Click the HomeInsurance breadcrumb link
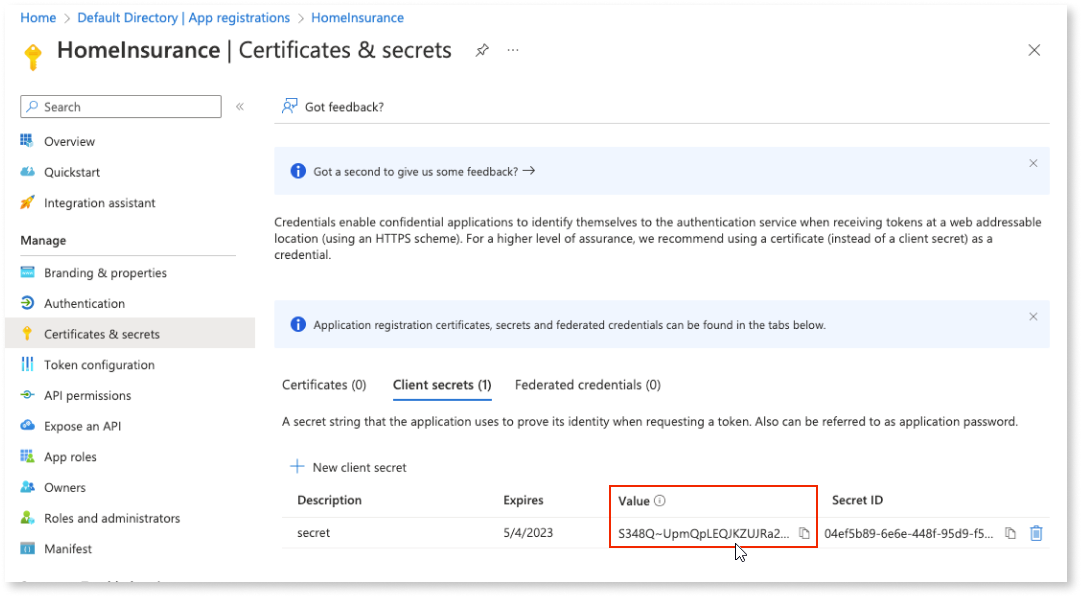 coord(357,18)
